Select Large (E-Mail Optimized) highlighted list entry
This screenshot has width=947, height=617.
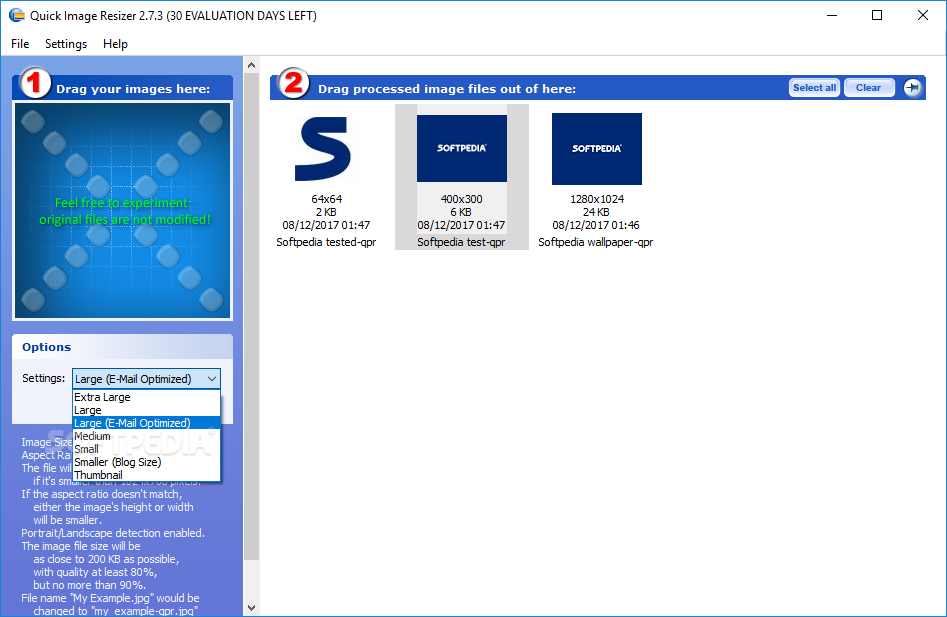tap(146, 423)
